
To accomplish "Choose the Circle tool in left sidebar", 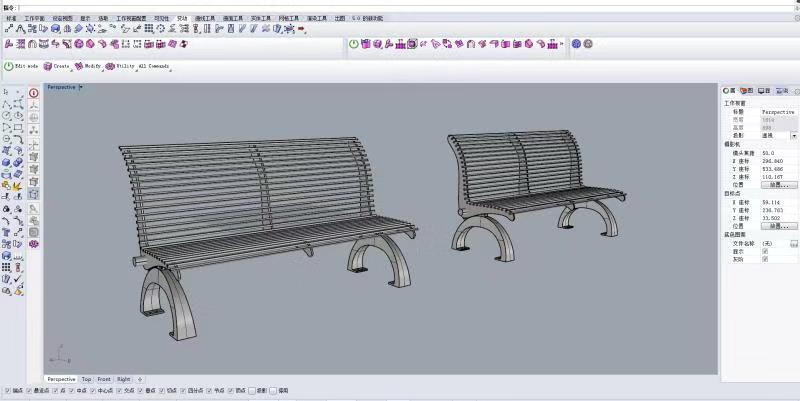I will point(6,116).
